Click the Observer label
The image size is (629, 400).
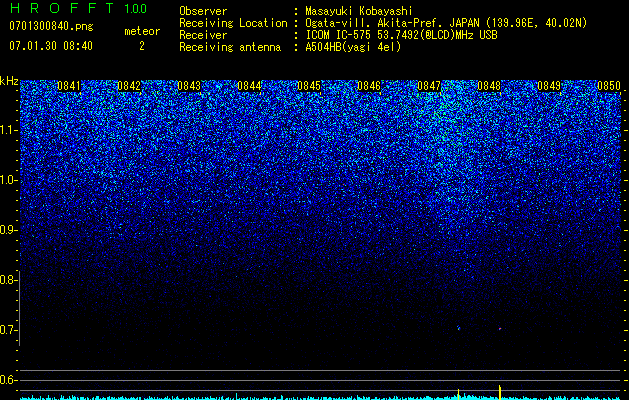click(x=203, y=11)
